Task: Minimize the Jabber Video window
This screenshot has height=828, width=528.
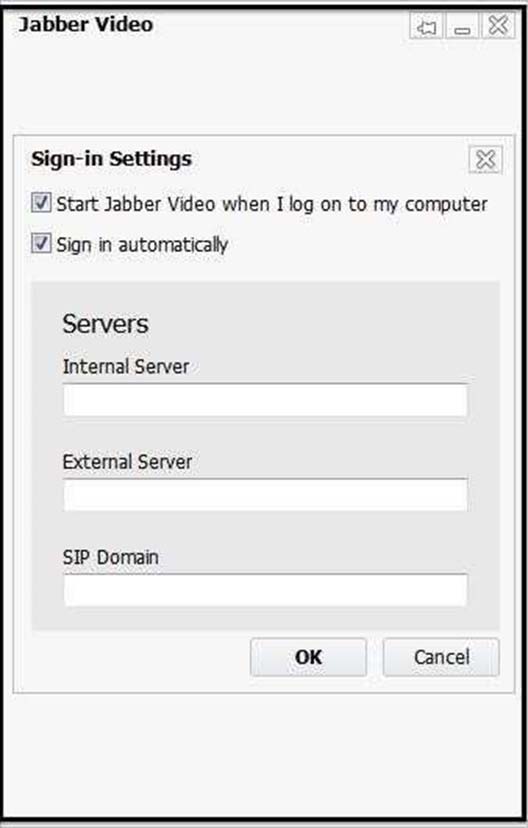Action: (462, 26)
